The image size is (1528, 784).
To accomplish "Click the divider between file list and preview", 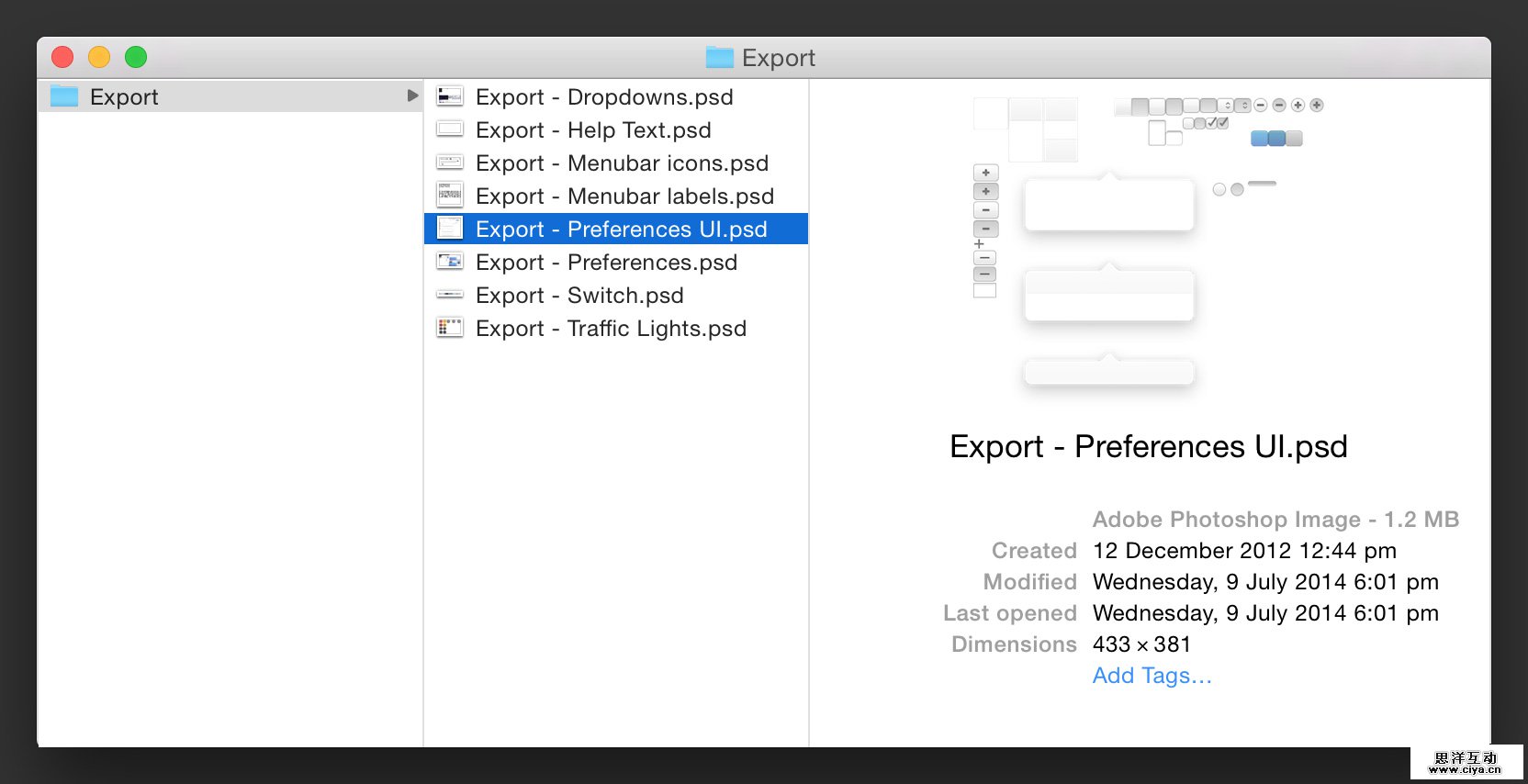I will 809,413.
